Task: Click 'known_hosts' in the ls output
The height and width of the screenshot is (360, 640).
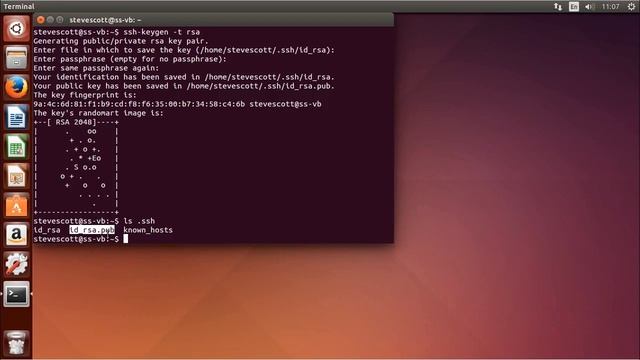Action: pos(148,230)
